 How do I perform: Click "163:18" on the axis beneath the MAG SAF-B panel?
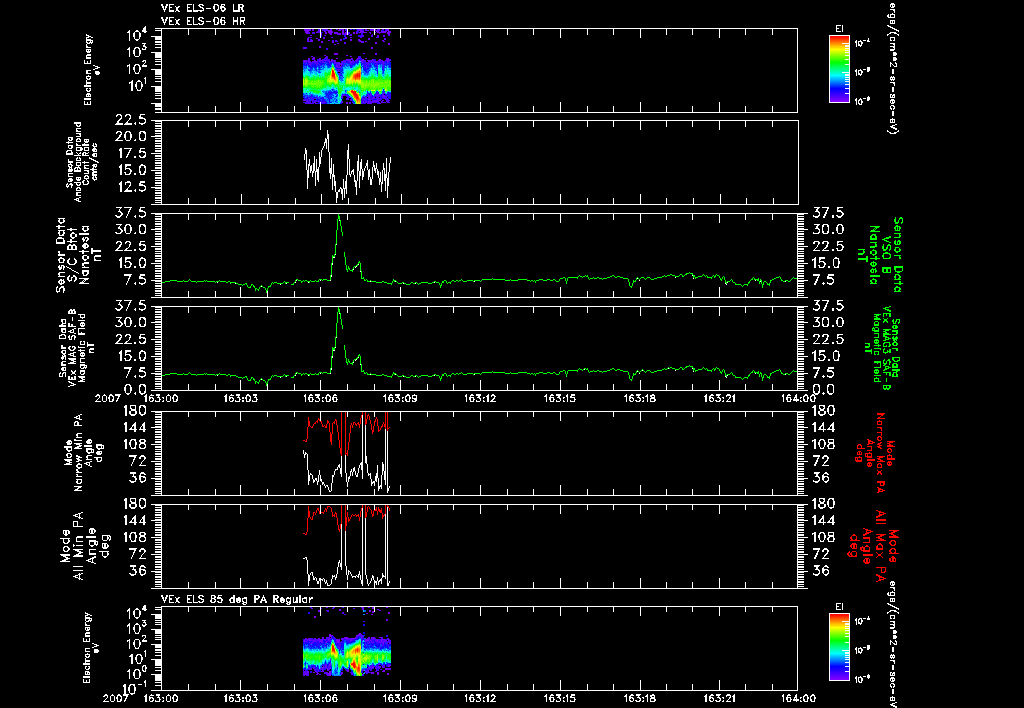640,398
